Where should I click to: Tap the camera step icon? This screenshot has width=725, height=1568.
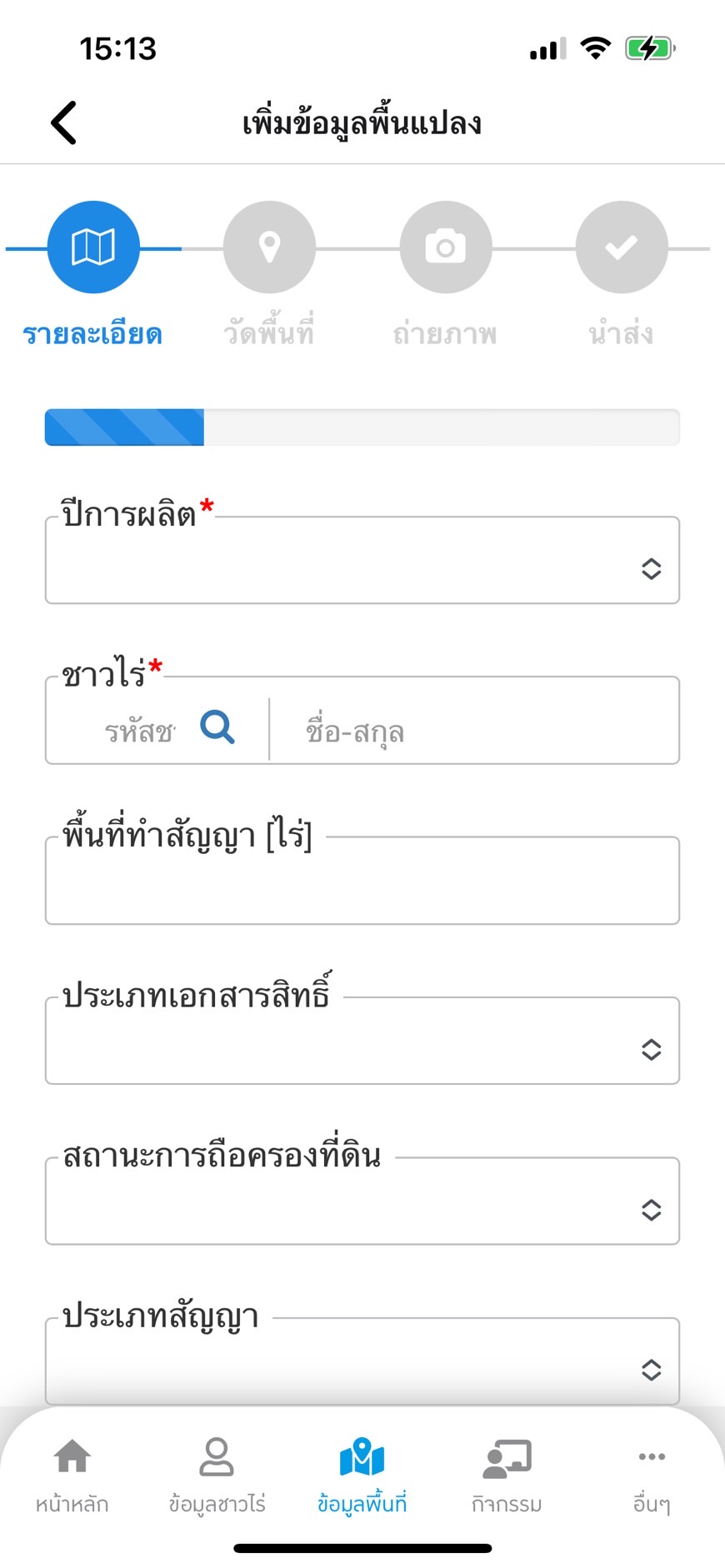pyautogui.click(x=446, y=247)
